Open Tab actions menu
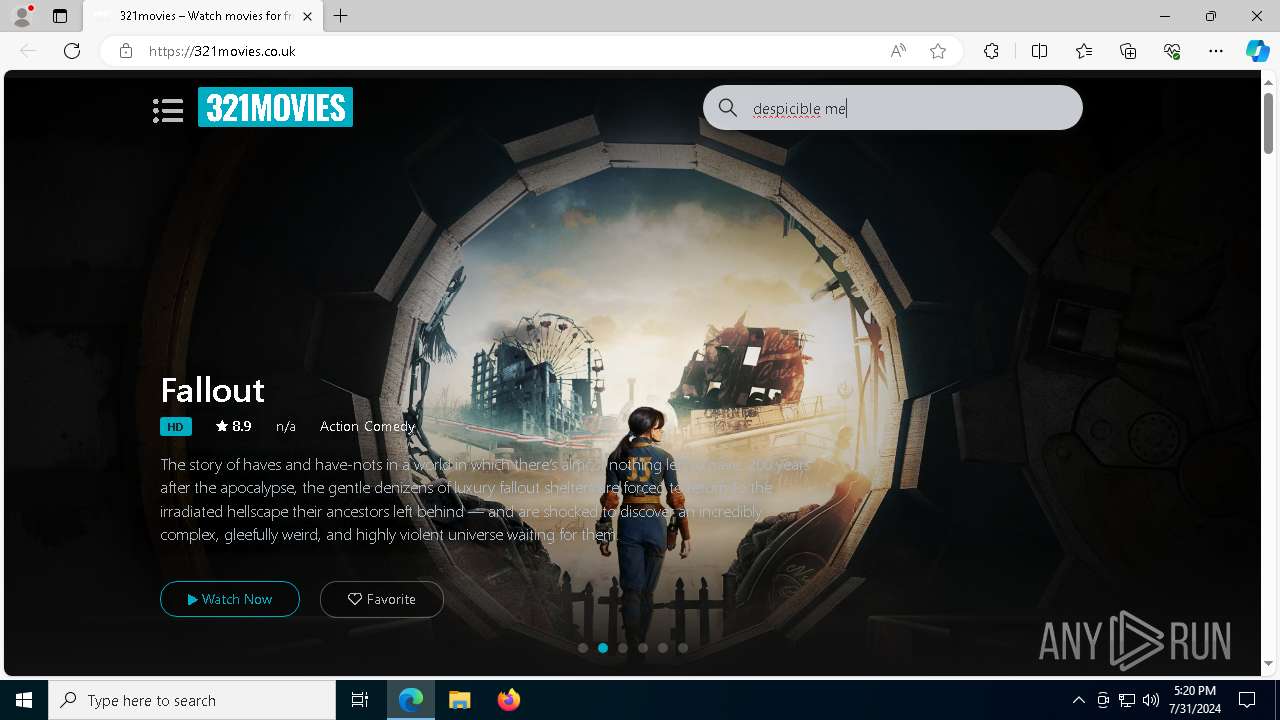The width and height of the screenshot is (1280, 720). (x=60, y=16)
